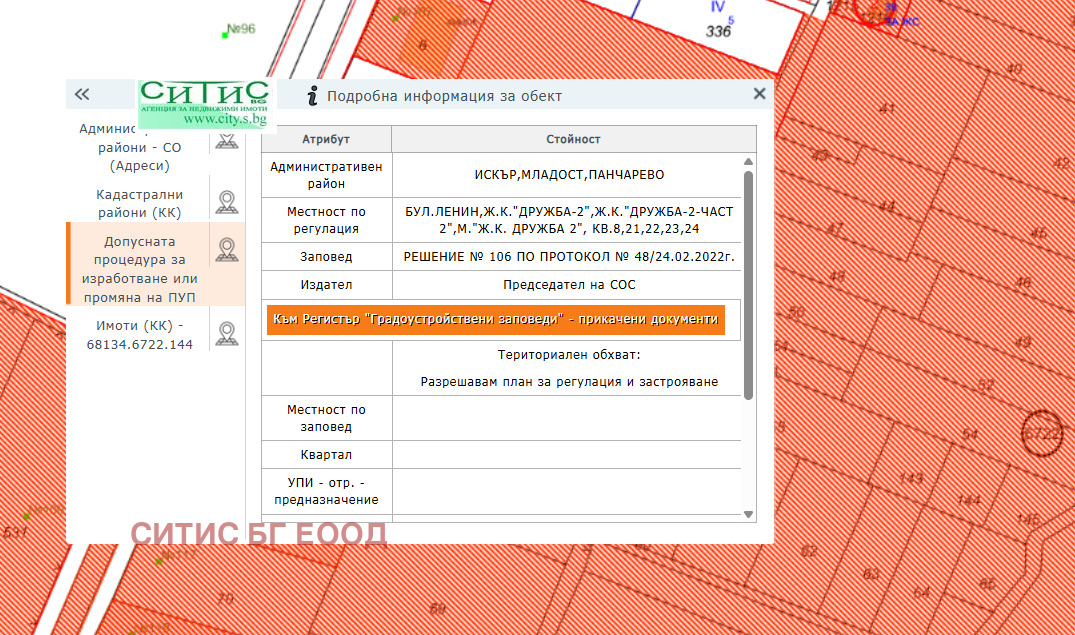
Task: Select the Имоти (КК) - 68134.6722.144 tab
Action: click(139, 335)
